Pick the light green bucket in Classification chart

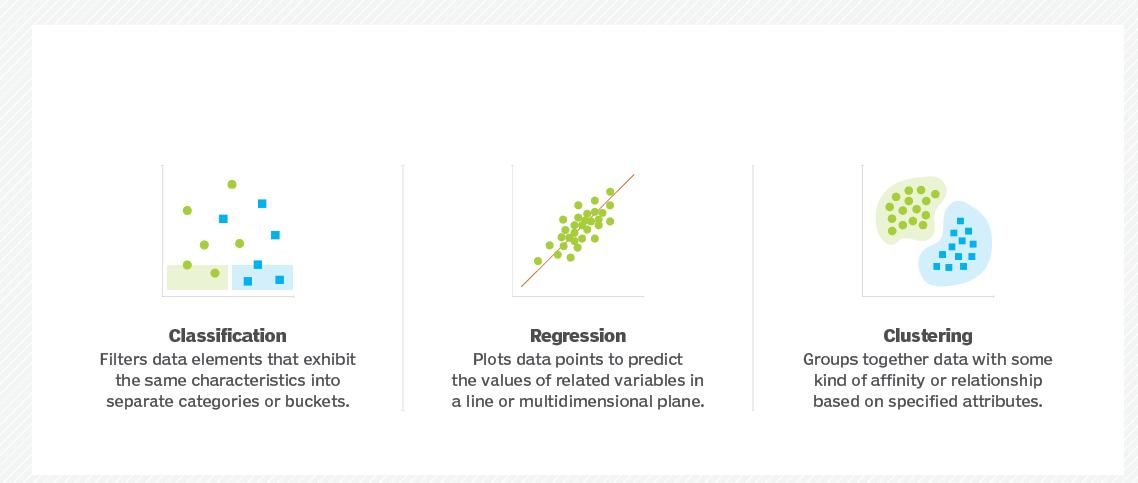pos(197,278)
